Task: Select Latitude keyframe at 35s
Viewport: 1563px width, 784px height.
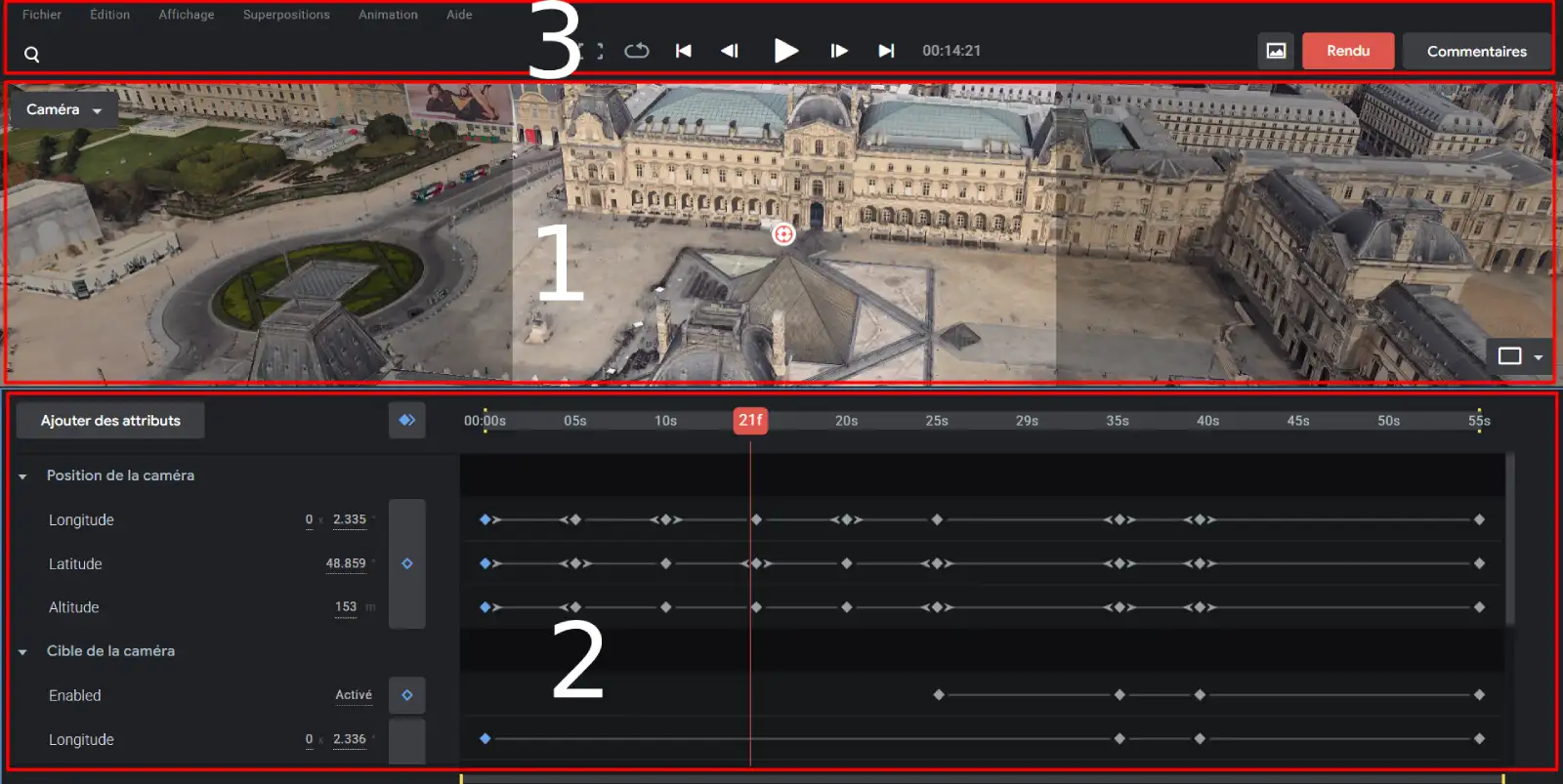Action: (x=1119, y=563)
